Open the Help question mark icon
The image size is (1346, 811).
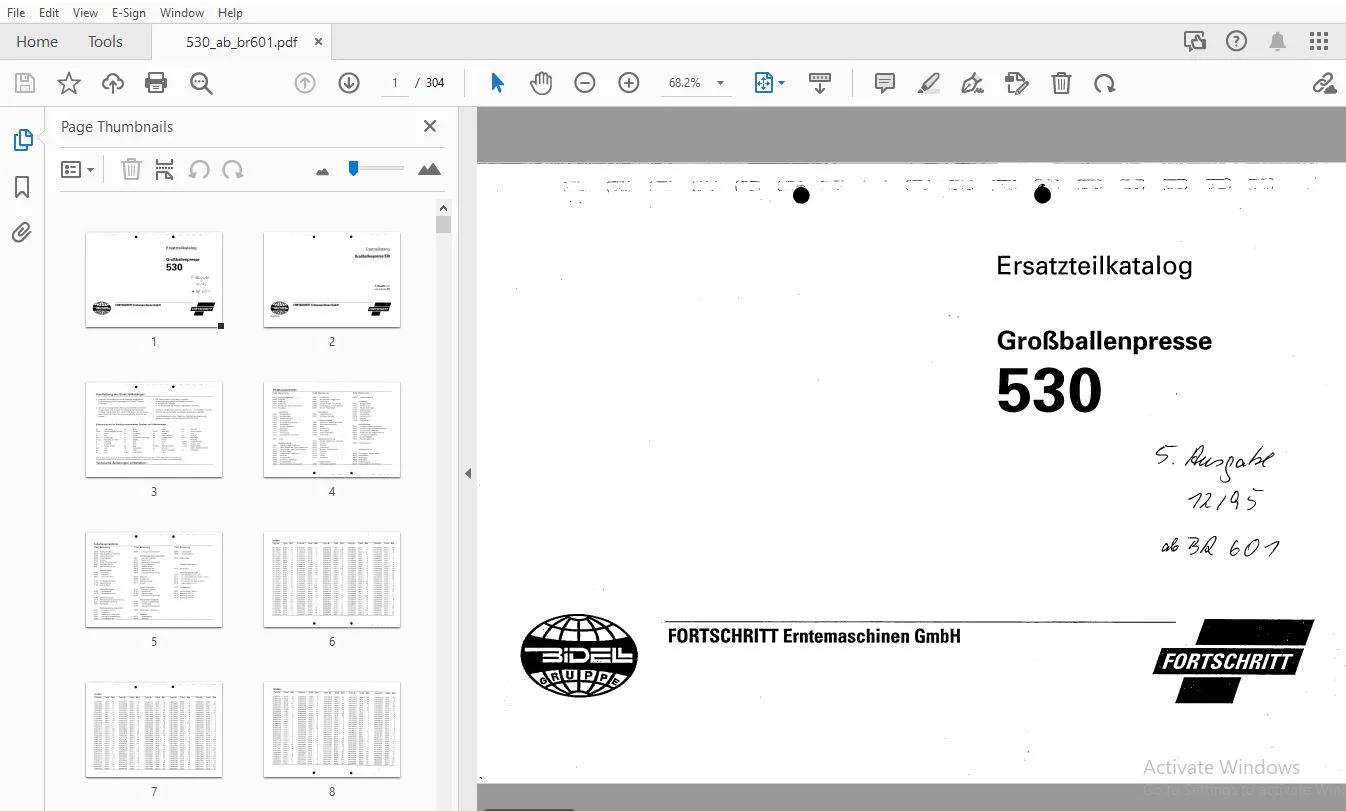[1237, 41]
